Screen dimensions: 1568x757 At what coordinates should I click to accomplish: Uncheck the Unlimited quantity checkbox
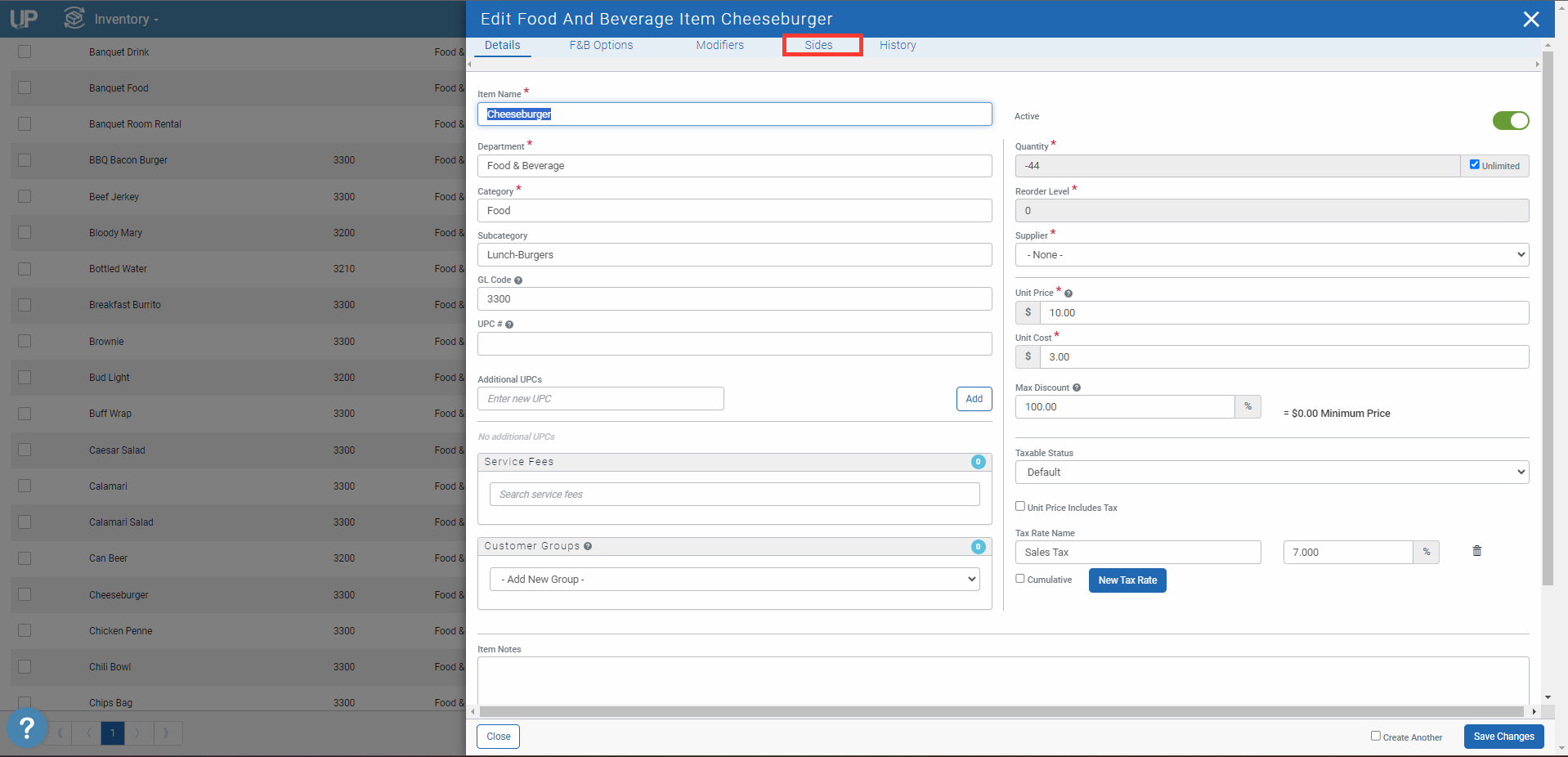coord(1475,164)
